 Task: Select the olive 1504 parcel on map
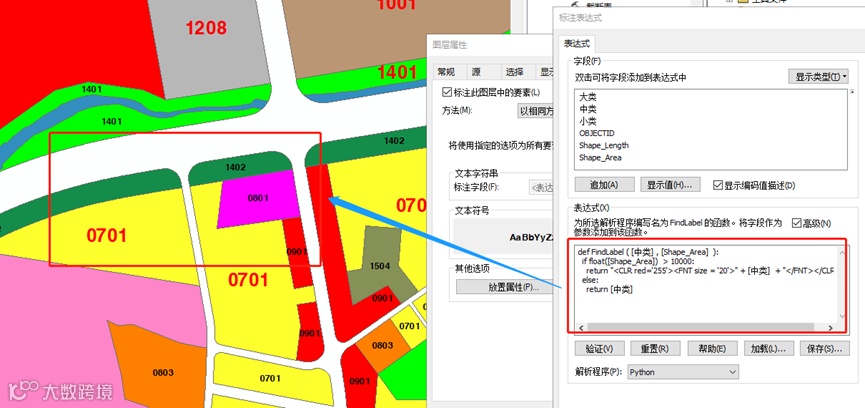point(382,264)
